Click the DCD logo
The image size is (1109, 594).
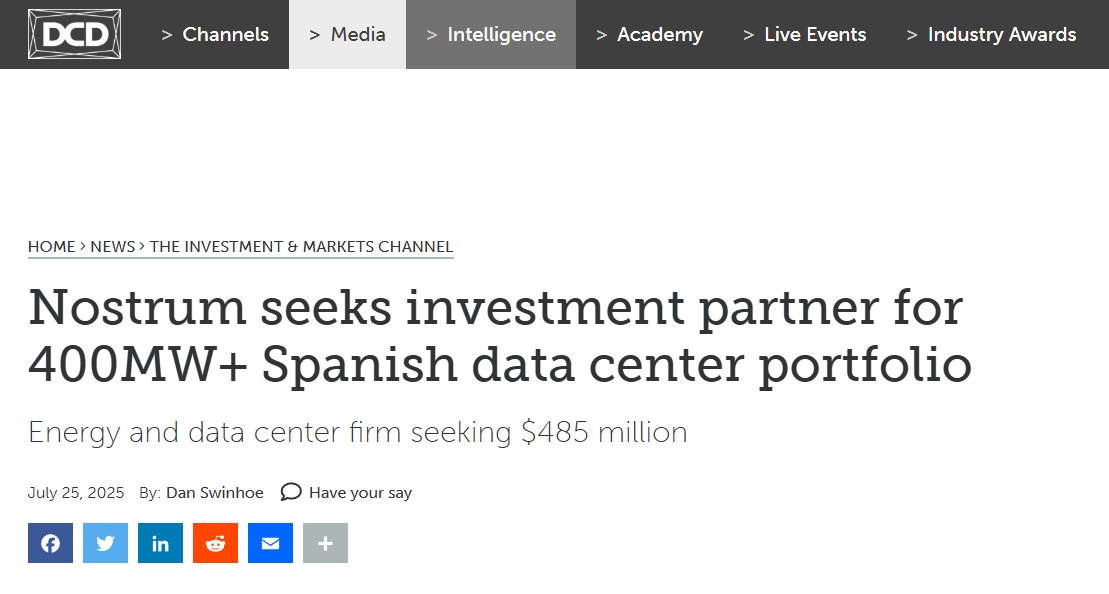click(x=74, y=34)
